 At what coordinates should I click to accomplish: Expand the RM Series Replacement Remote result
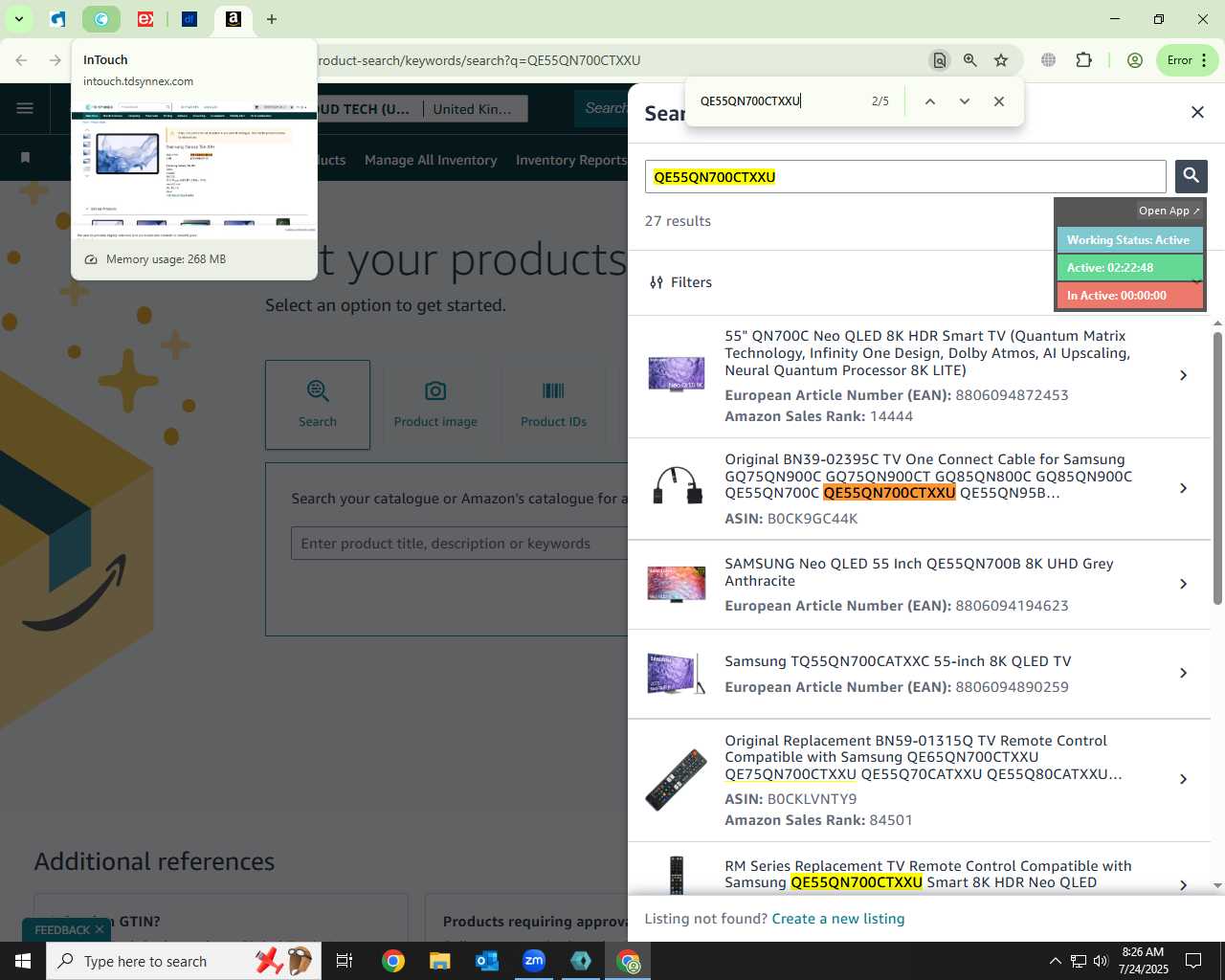pos(1184,884)
